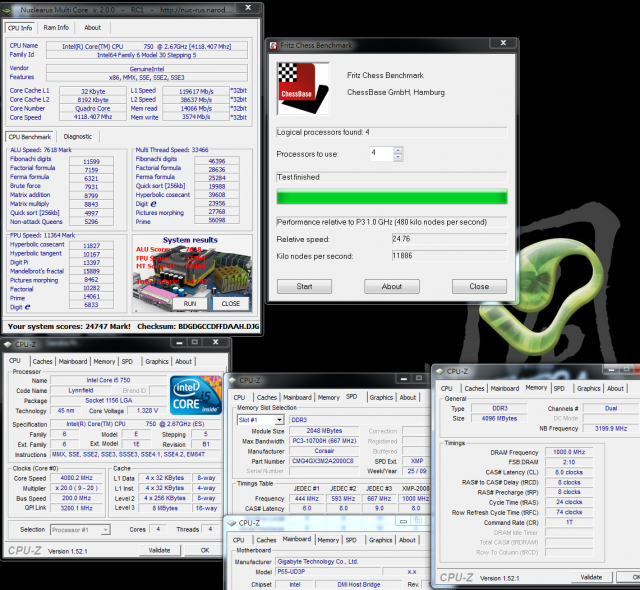
Task: Click Validate in left CPU-Z window
Action: pyautogui.click(x=159, y=550)
